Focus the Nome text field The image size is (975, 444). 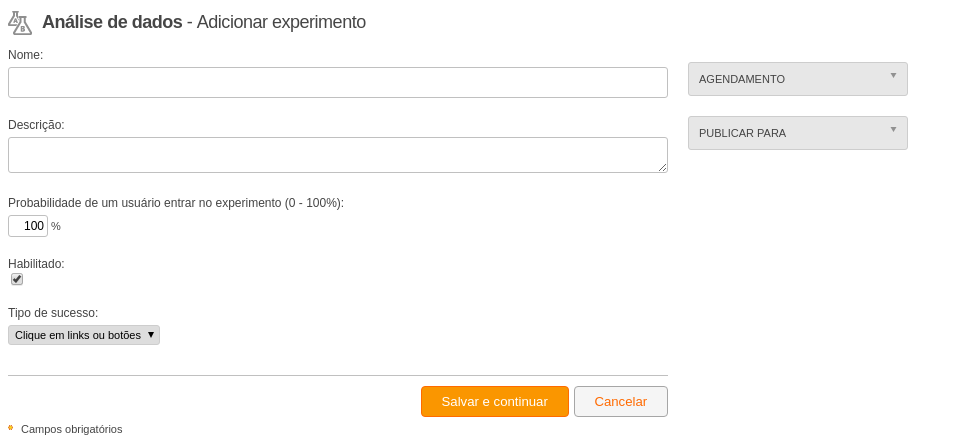[338, 83]
